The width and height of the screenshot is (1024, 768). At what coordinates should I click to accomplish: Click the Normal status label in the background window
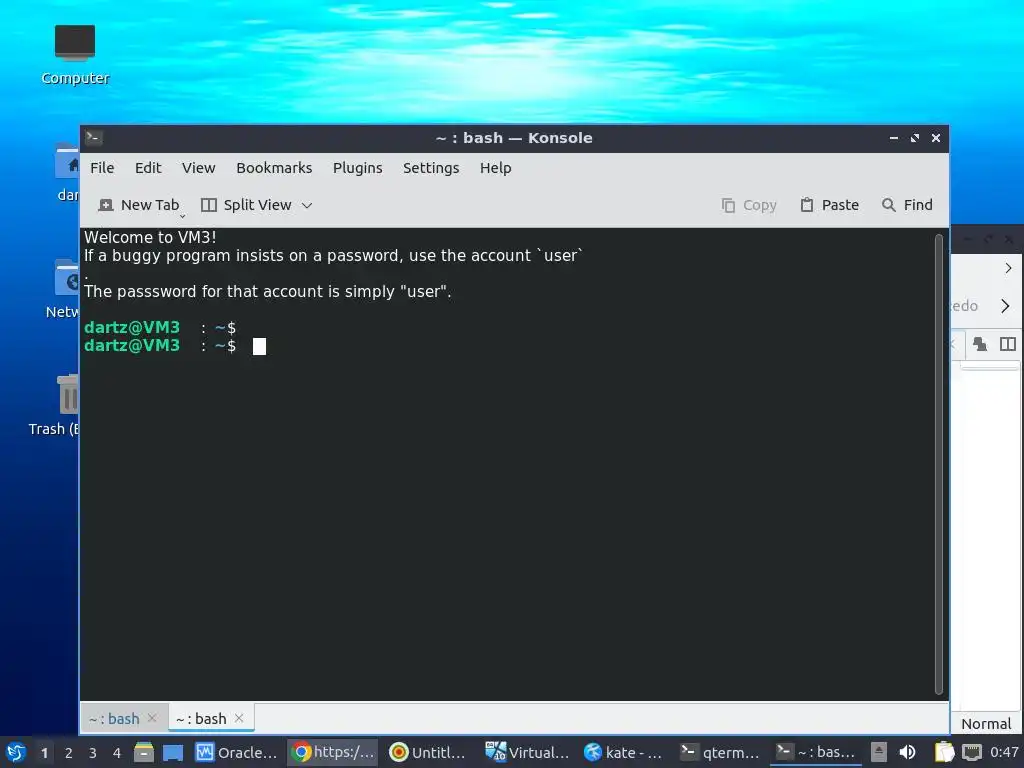986,724
